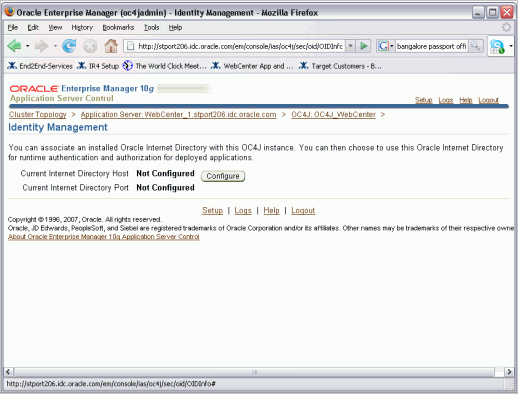This screenshot has height=394, width=518.
Task: Open the File menu
Action: pos(13,27)
